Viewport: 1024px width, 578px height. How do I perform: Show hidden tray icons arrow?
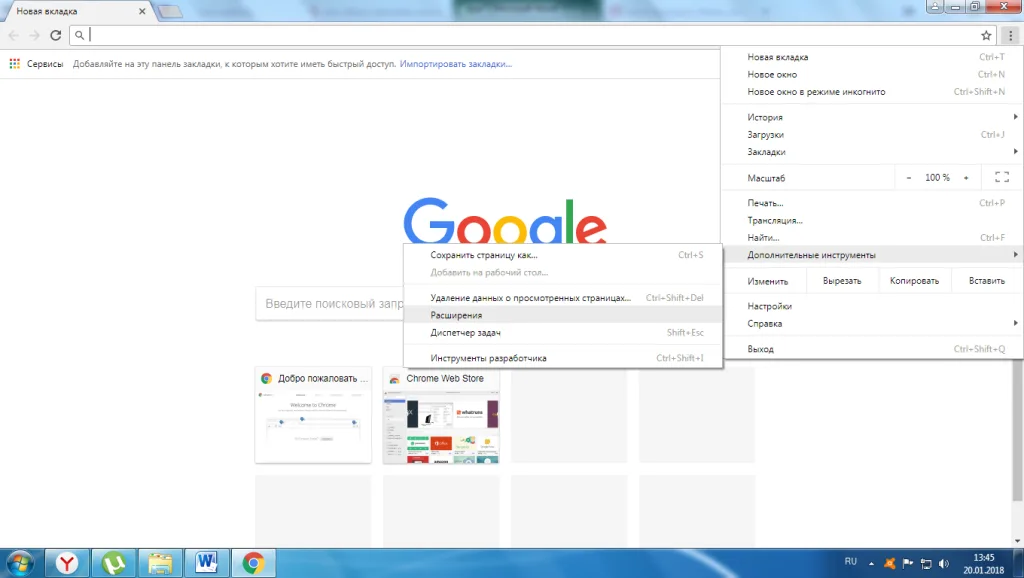[871, 563]
